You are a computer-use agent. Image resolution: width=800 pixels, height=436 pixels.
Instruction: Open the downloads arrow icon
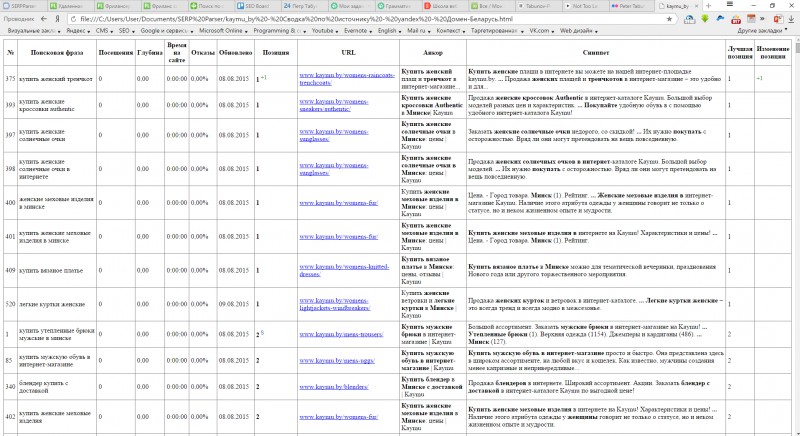point(792,19)
